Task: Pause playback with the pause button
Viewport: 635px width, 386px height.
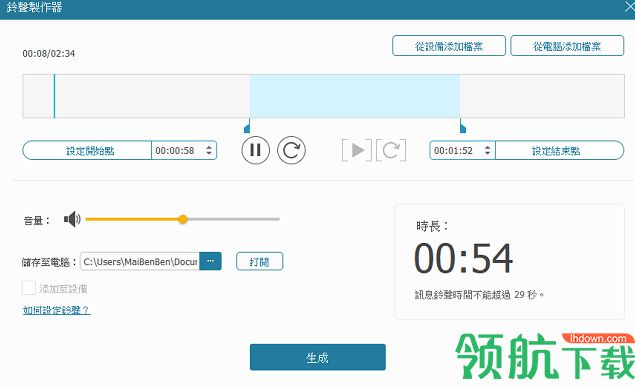Action: point(255,150)
